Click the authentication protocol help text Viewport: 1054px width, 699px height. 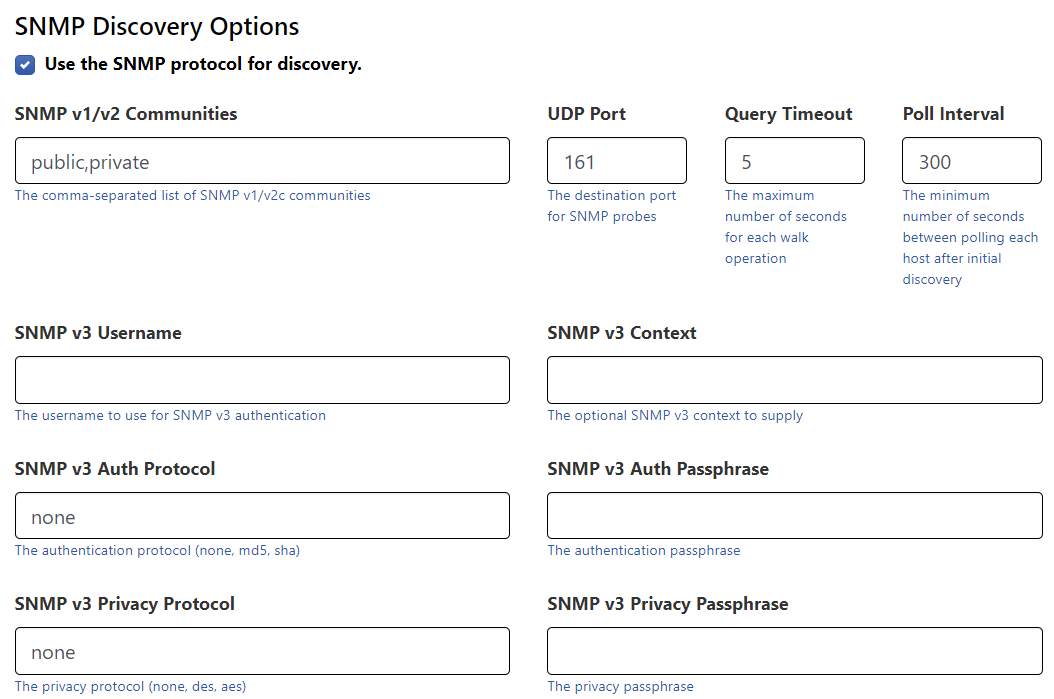(156, 550)
